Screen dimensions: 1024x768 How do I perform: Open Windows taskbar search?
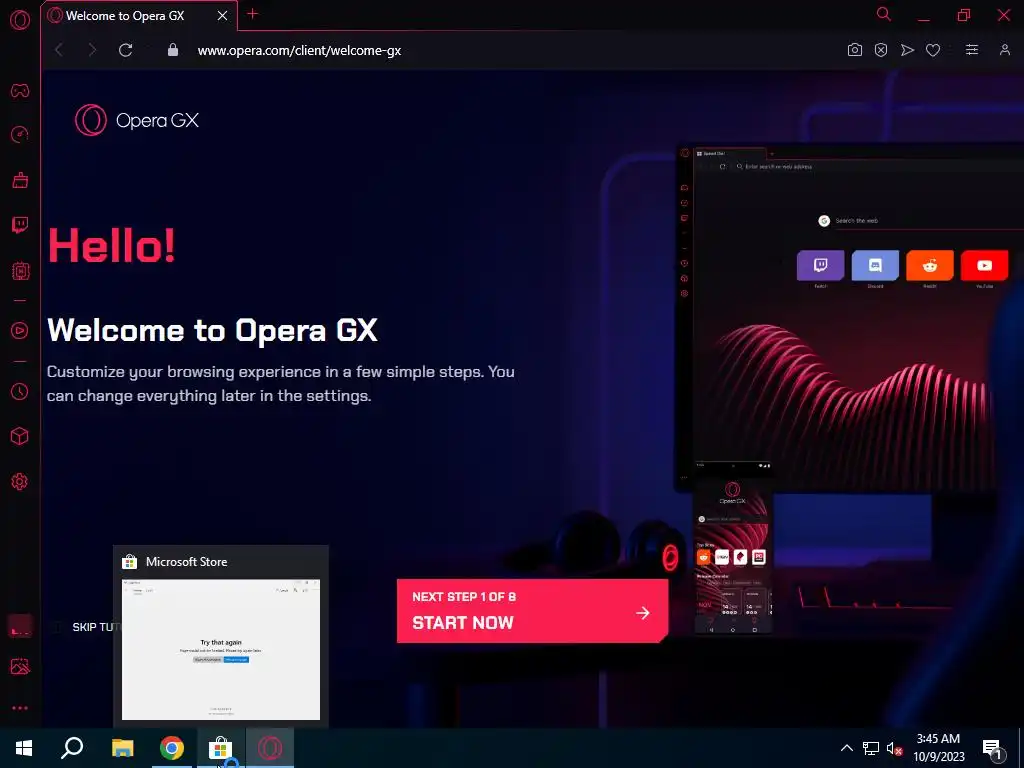tap(72, 748)
